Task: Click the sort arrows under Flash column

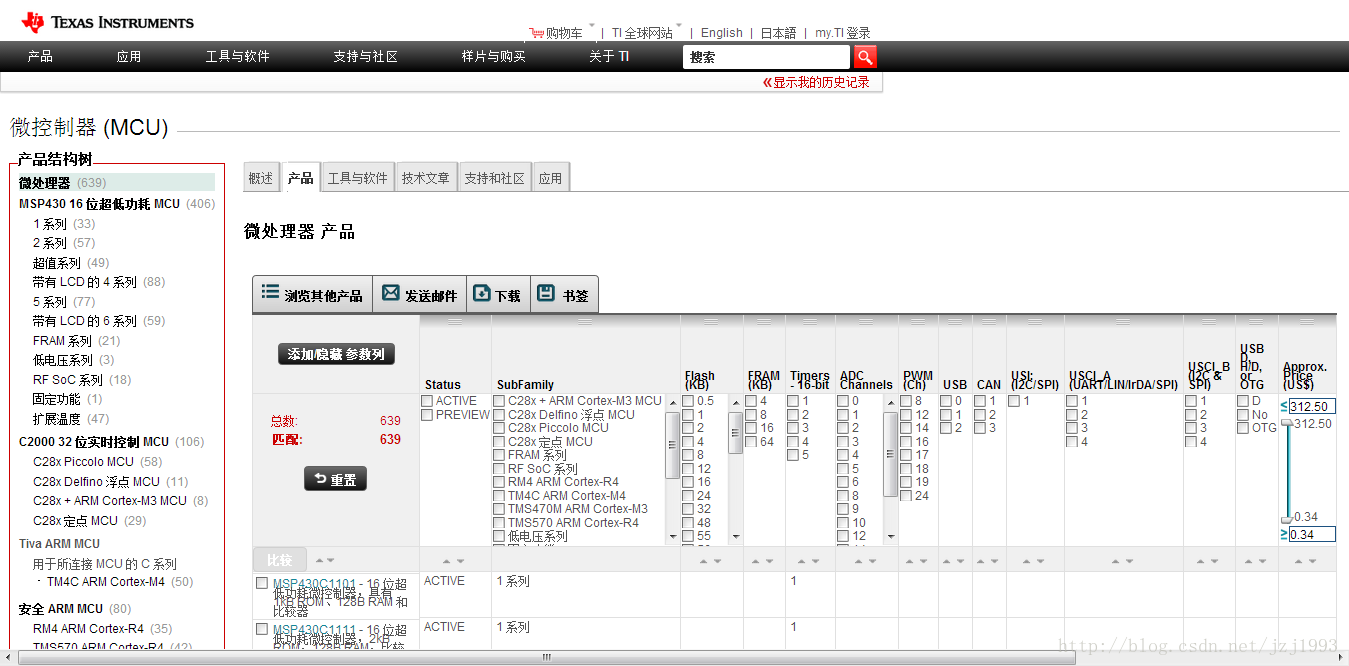Action: [x=710, y=561]
